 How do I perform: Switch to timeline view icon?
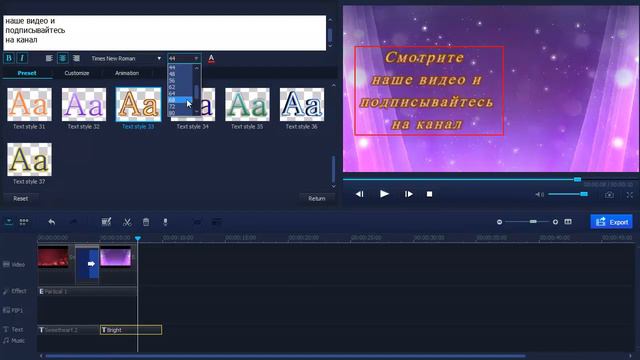click(x=9, y=222)
